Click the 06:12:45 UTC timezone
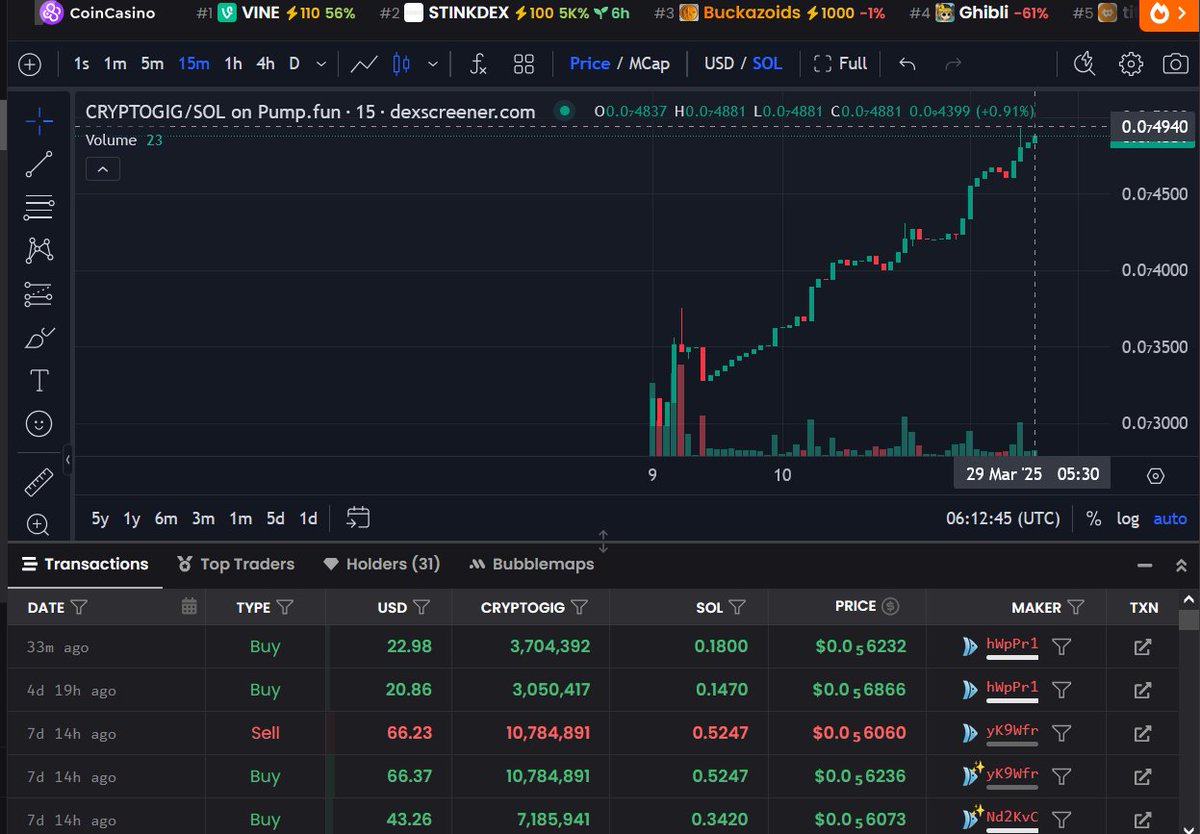Image resolution: width=1200 pixels, height=834 pixels. coord(1003,519)
